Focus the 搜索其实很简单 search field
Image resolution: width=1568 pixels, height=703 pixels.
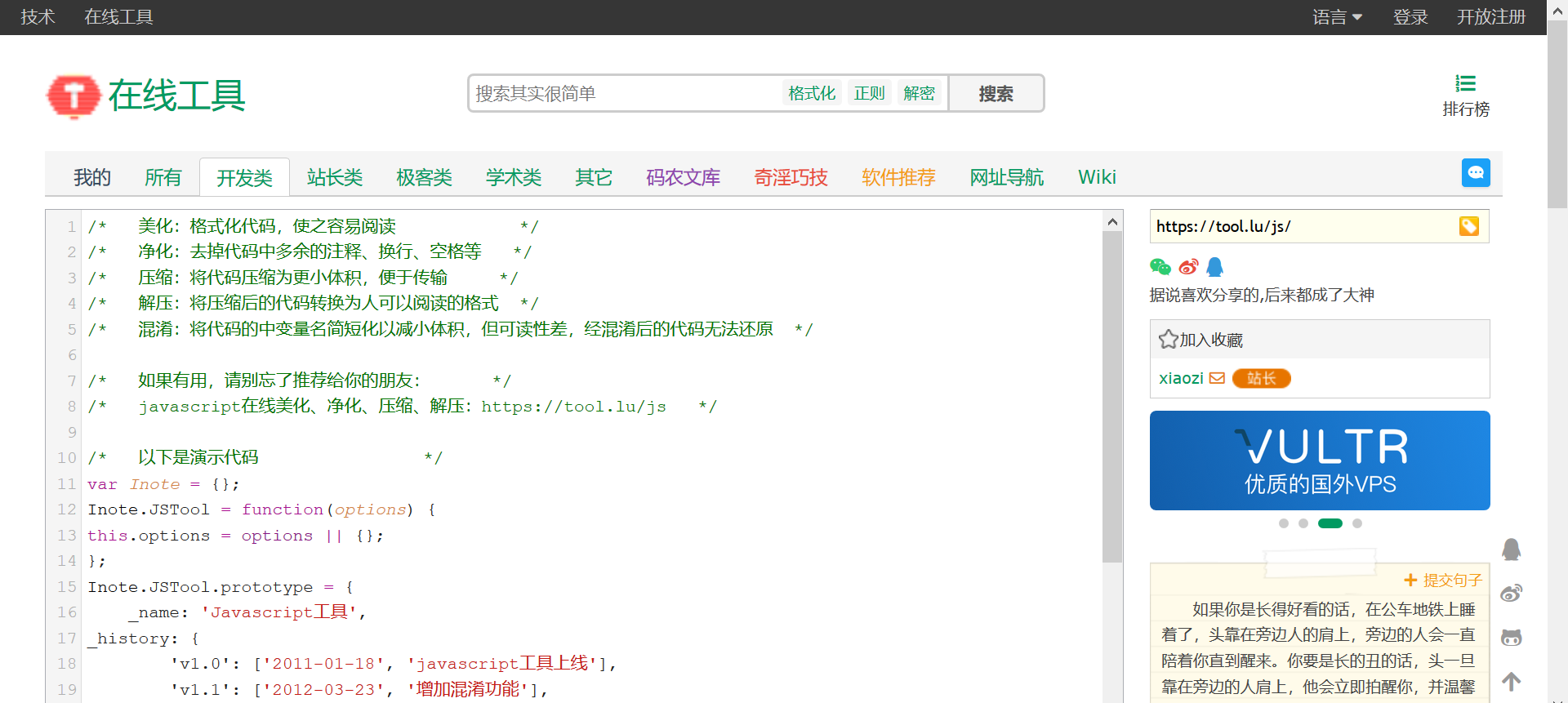(625, 93)
